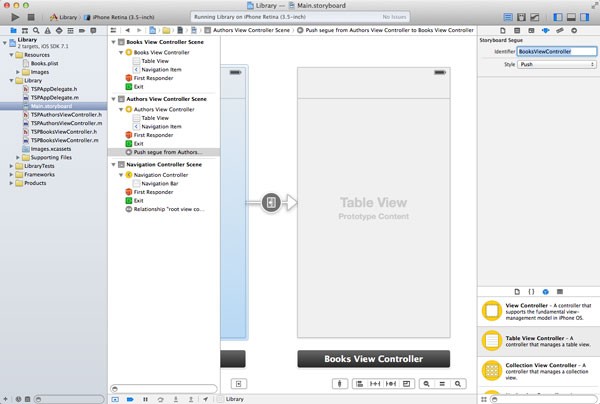Go forward in the jump bar

(139, 30)
